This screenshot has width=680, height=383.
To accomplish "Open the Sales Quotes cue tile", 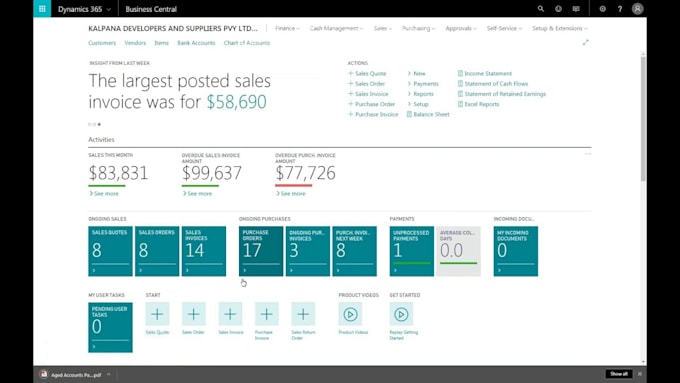I will point(110,251).
